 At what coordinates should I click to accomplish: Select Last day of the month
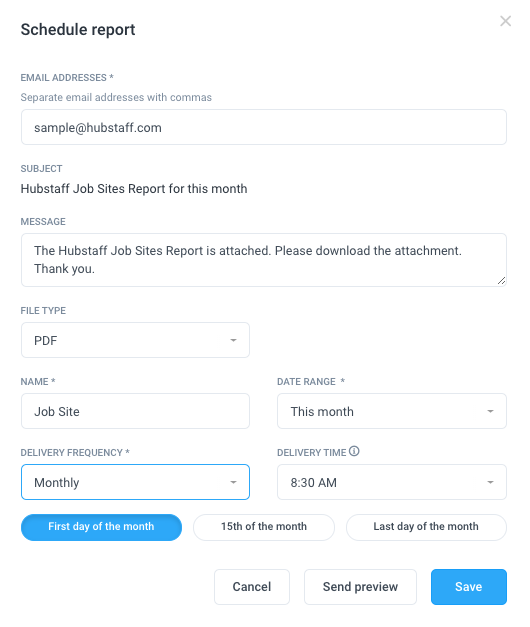click(426, 527)
